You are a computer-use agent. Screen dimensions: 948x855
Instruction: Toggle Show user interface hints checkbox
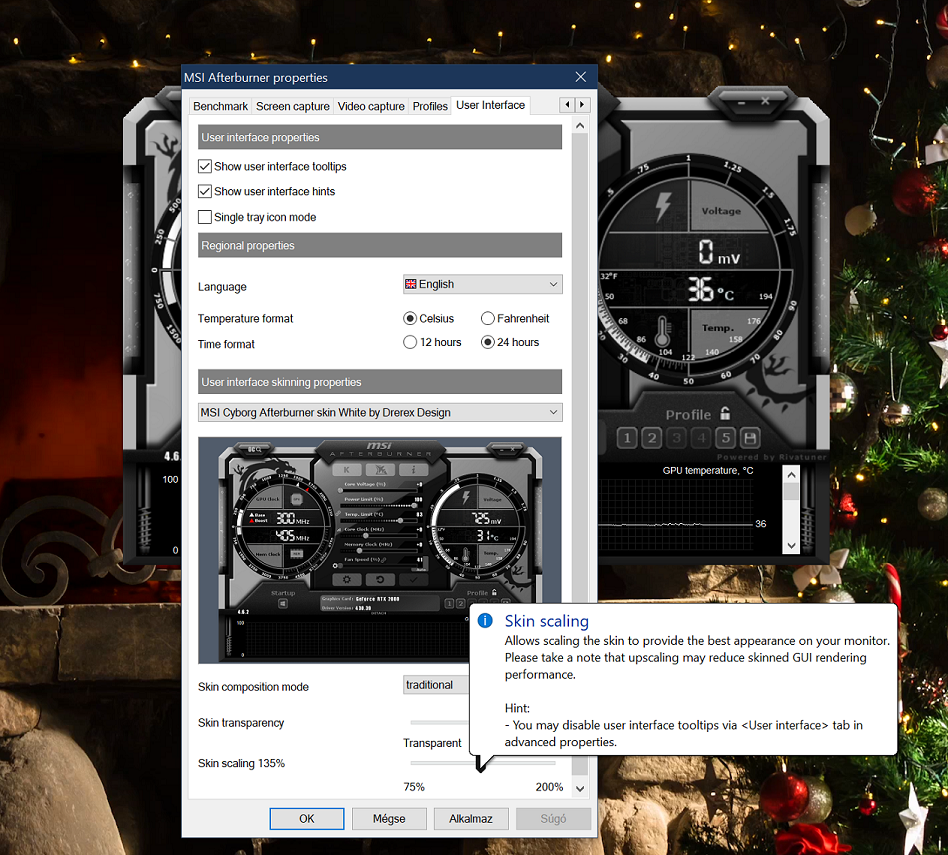pos(205,191)
